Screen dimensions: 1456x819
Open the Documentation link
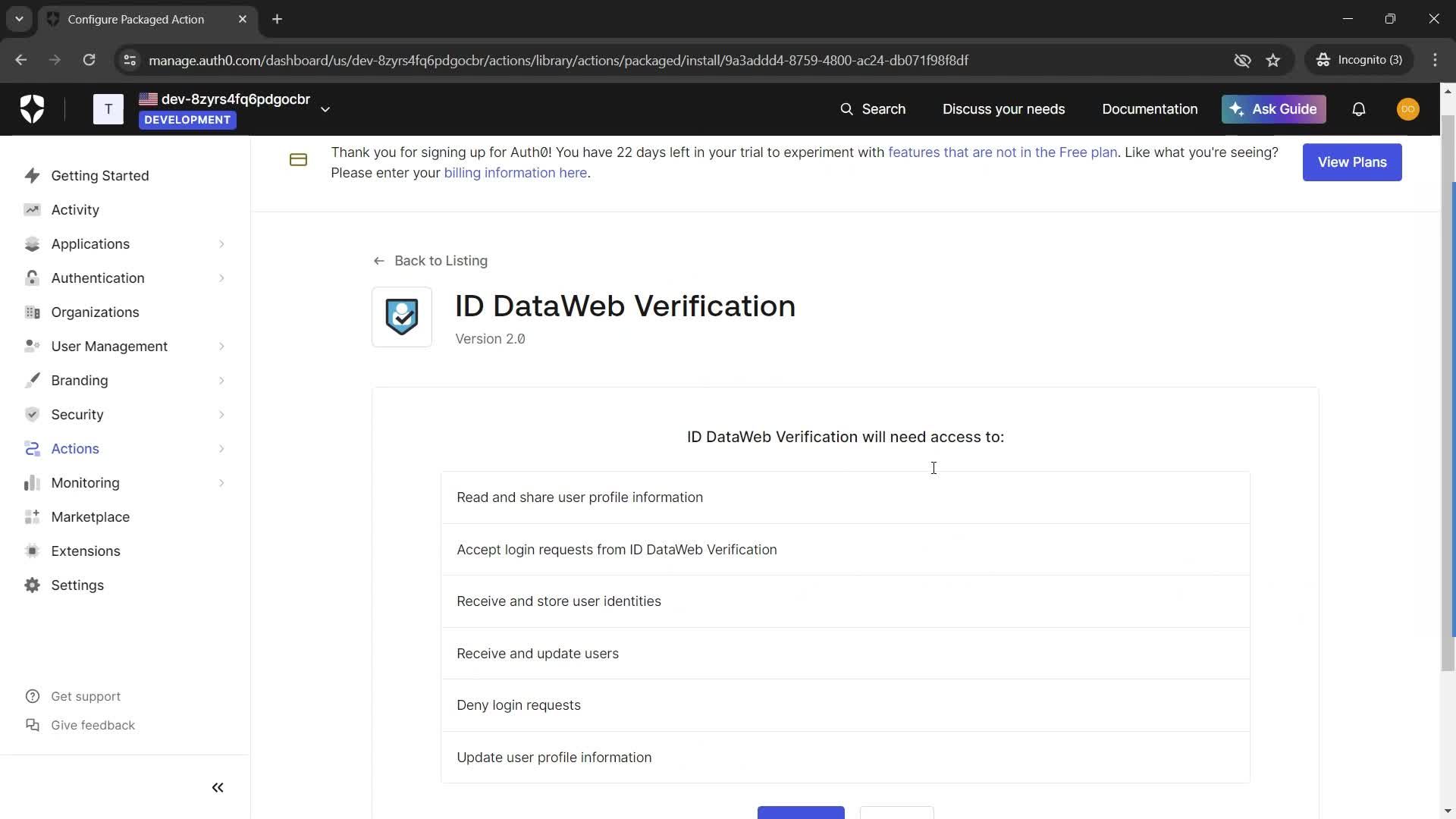coord(1150,109)
